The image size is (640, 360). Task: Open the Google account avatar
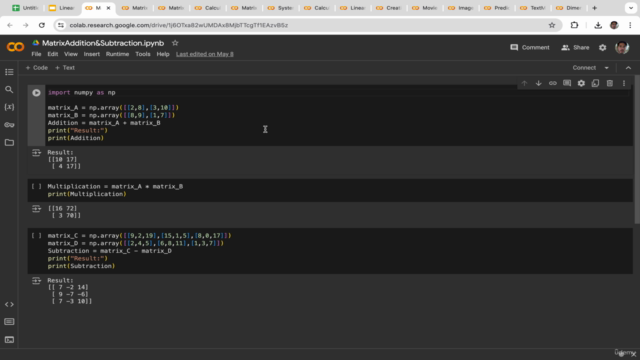click(622, 47)
